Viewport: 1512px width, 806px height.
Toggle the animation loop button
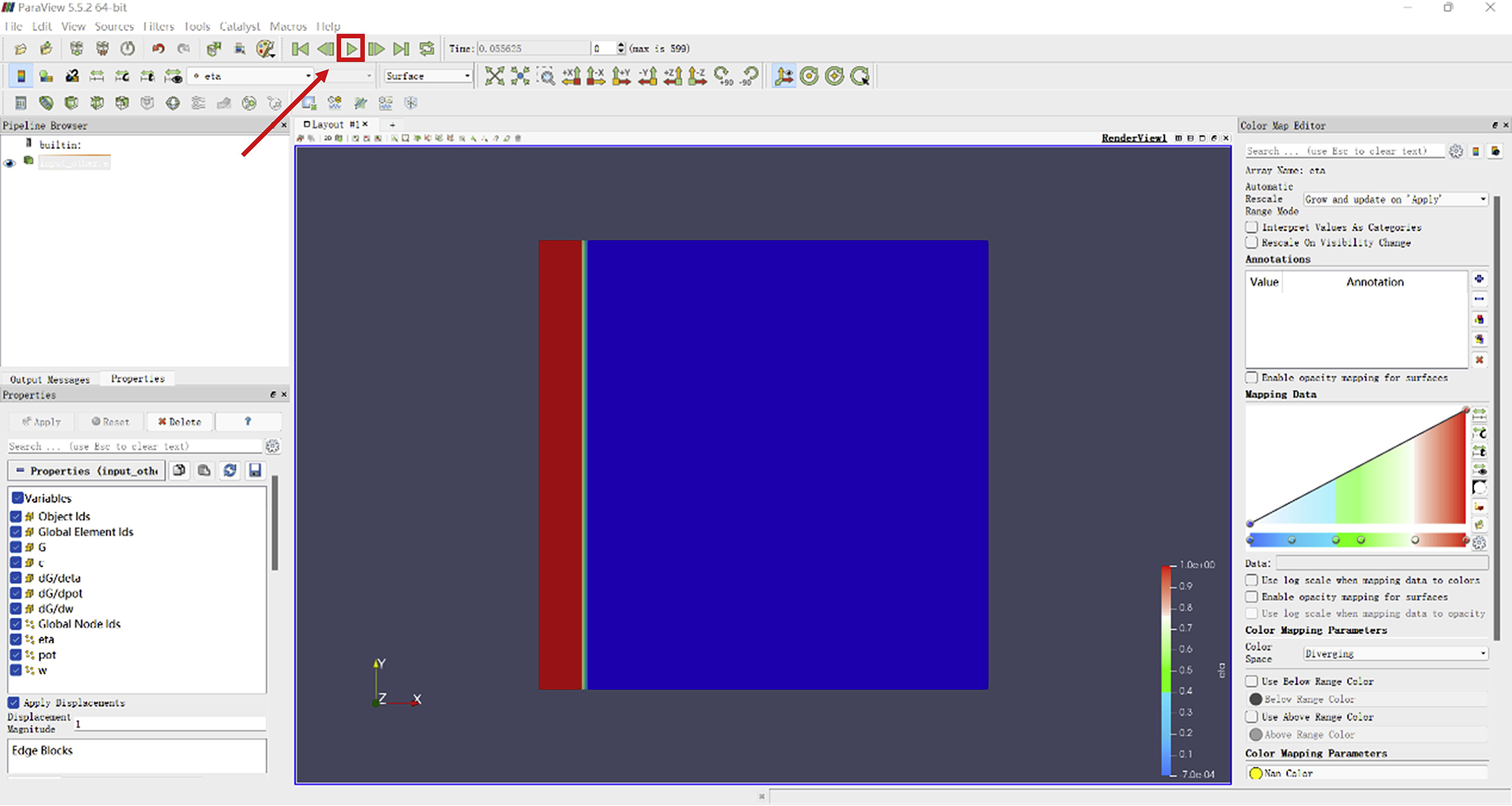click(427, 49)
